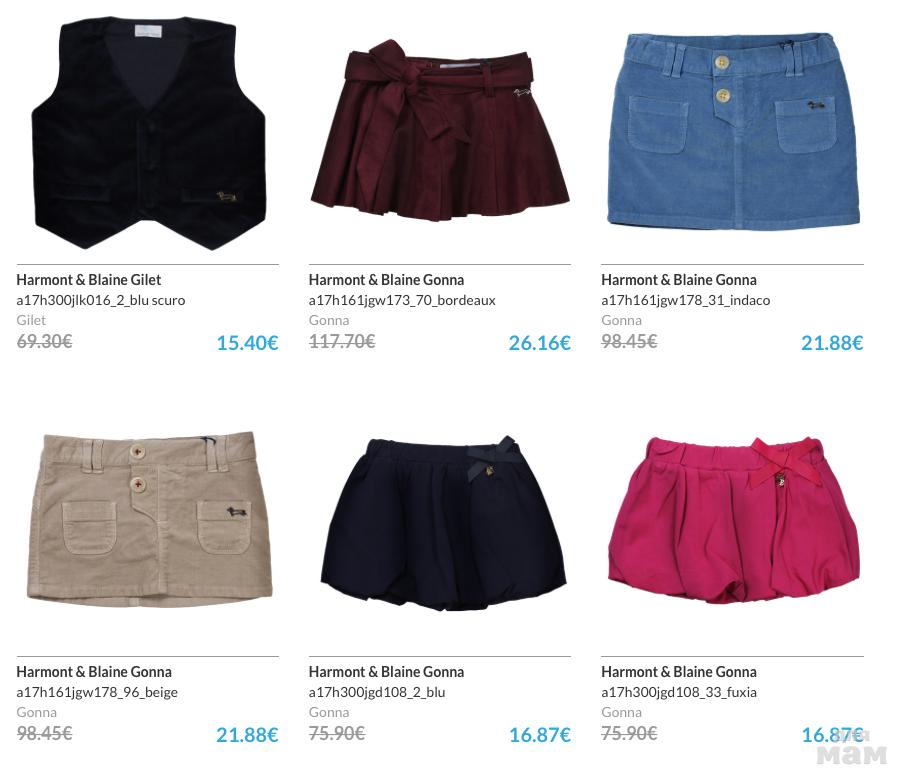The image size is (902, 779).
Task: Click product code a17h300jgd108_2_blu
Action: pos(377,692)
